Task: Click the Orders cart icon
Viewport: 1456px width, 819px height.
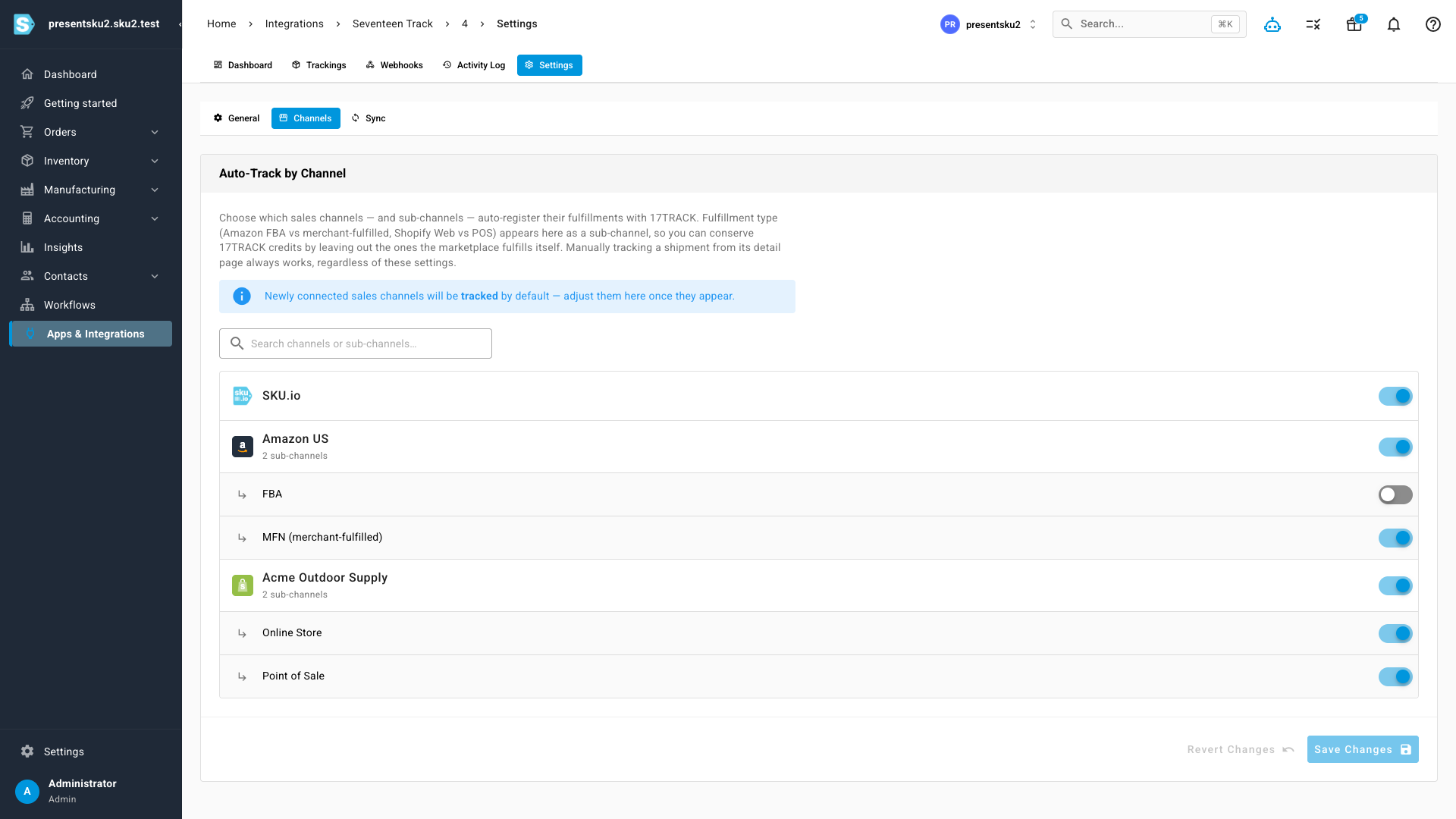Action: point(27,132)
